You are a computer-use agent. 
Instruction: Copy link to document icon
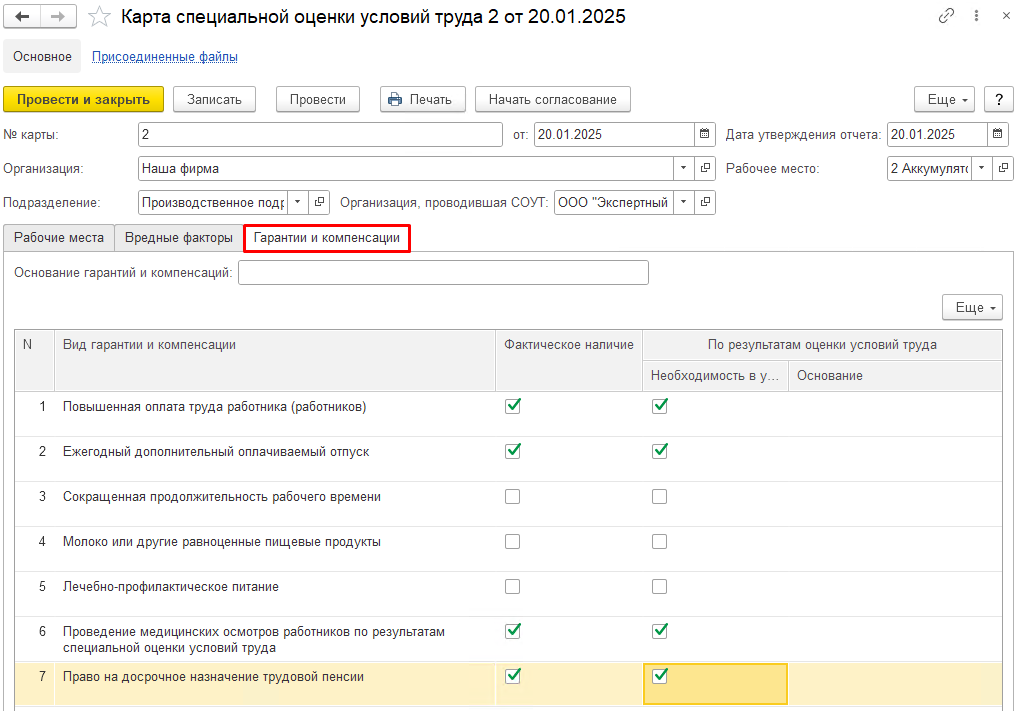coord(946,17)
